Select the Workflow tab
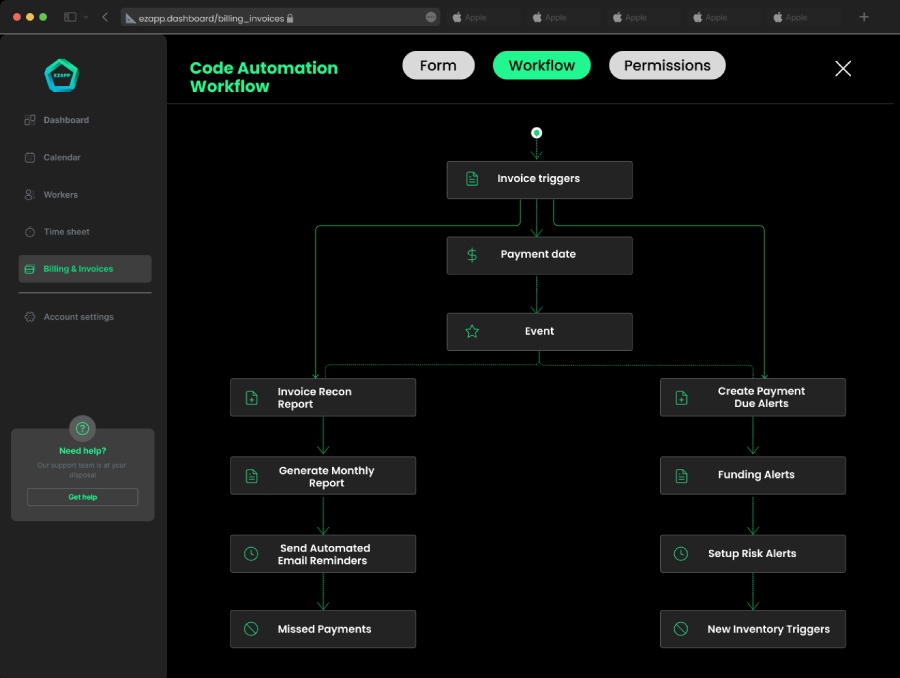This screenshot has height=678, width=900. coord(542,66)
